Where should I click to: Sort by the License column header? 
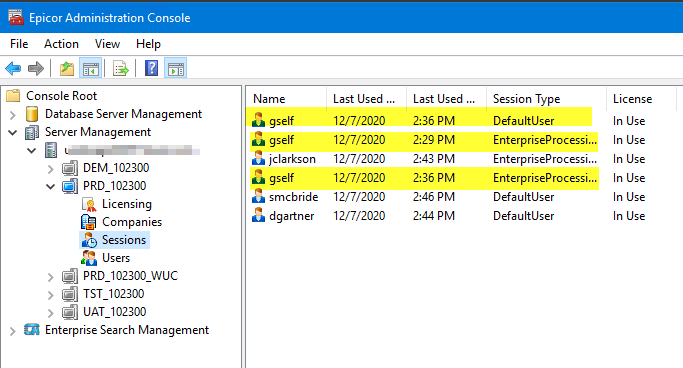[641, 99]
